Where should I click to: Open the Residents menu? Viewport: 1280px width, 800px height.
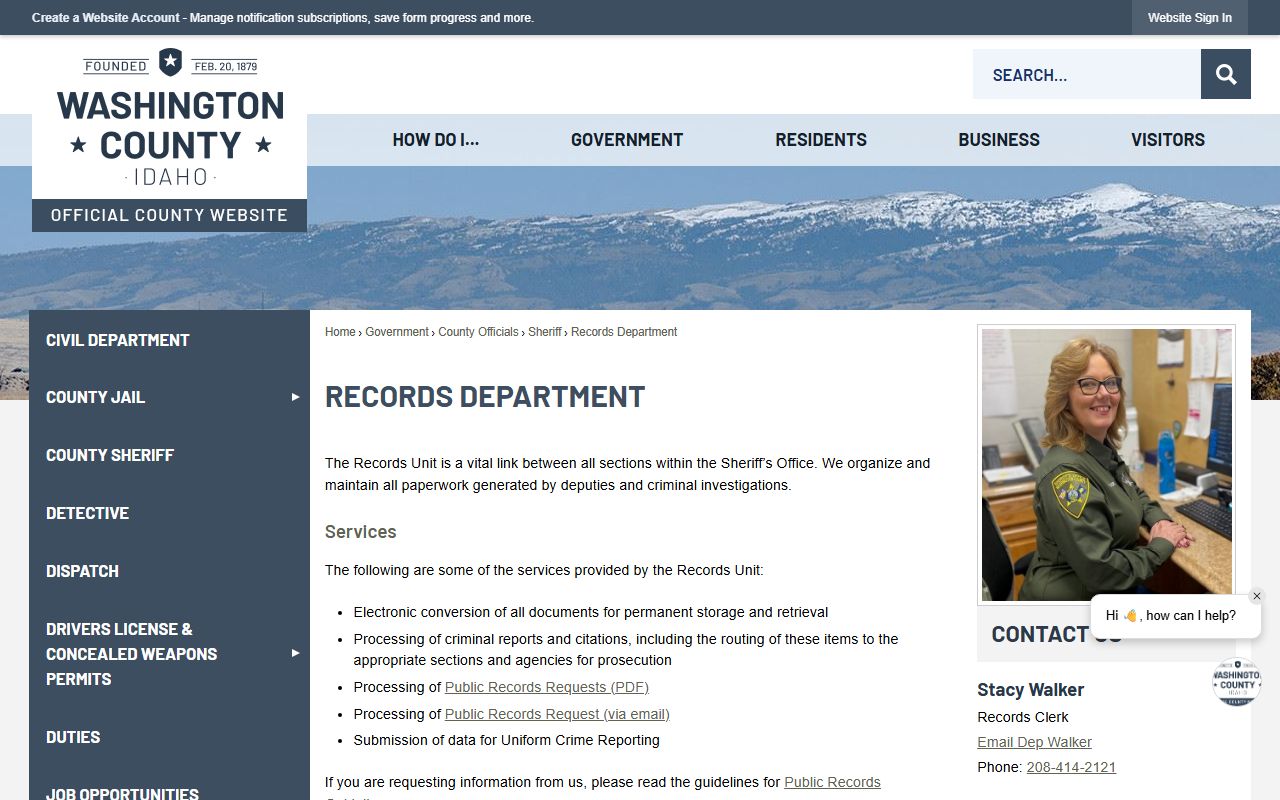[821, 140]
